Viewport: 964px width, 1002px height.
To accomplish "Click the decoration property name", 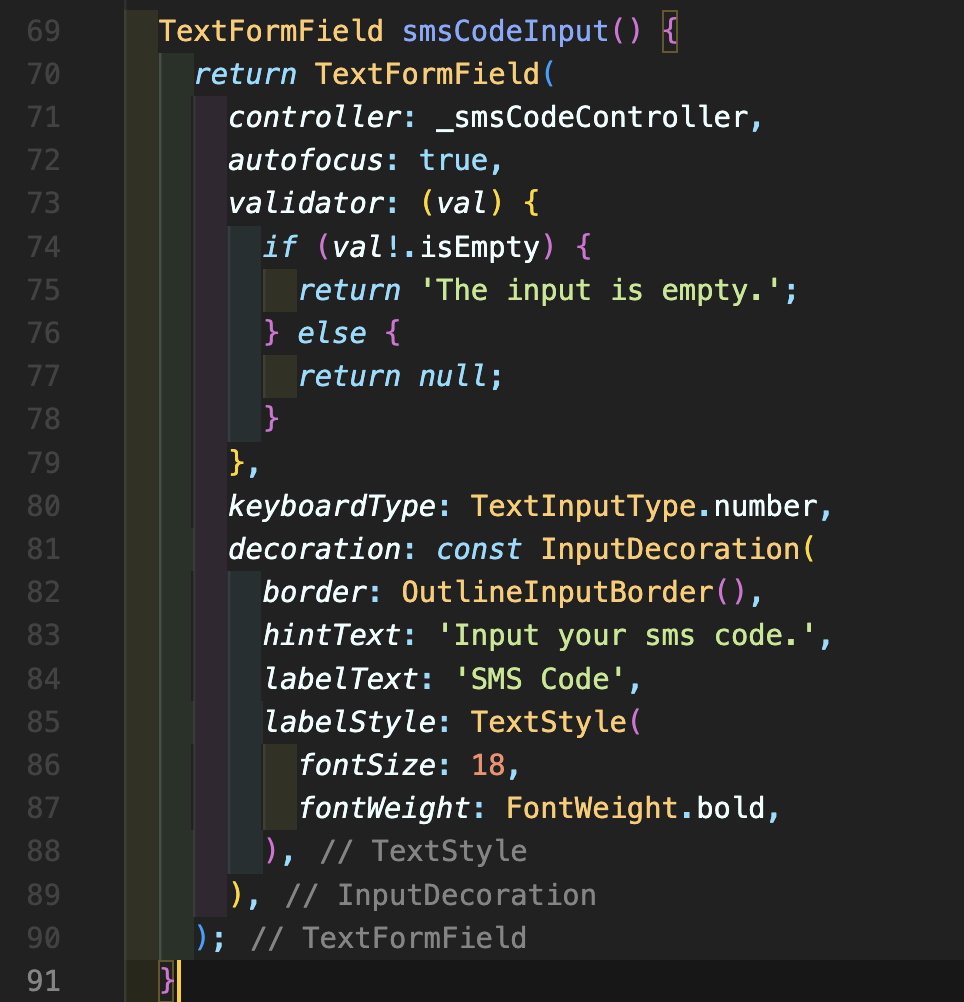I will coord(314,550).
